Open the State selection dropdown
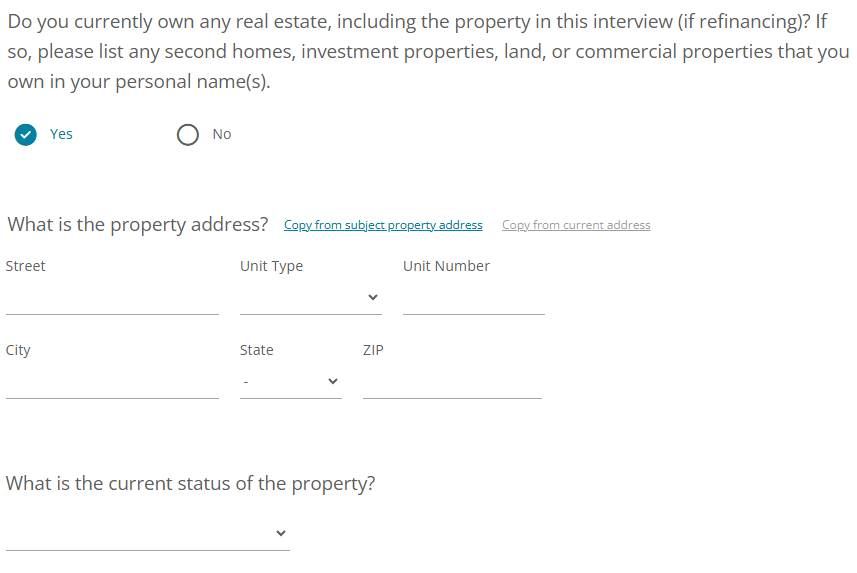This screenshot has width=857, height=573. tap(290, 382)
